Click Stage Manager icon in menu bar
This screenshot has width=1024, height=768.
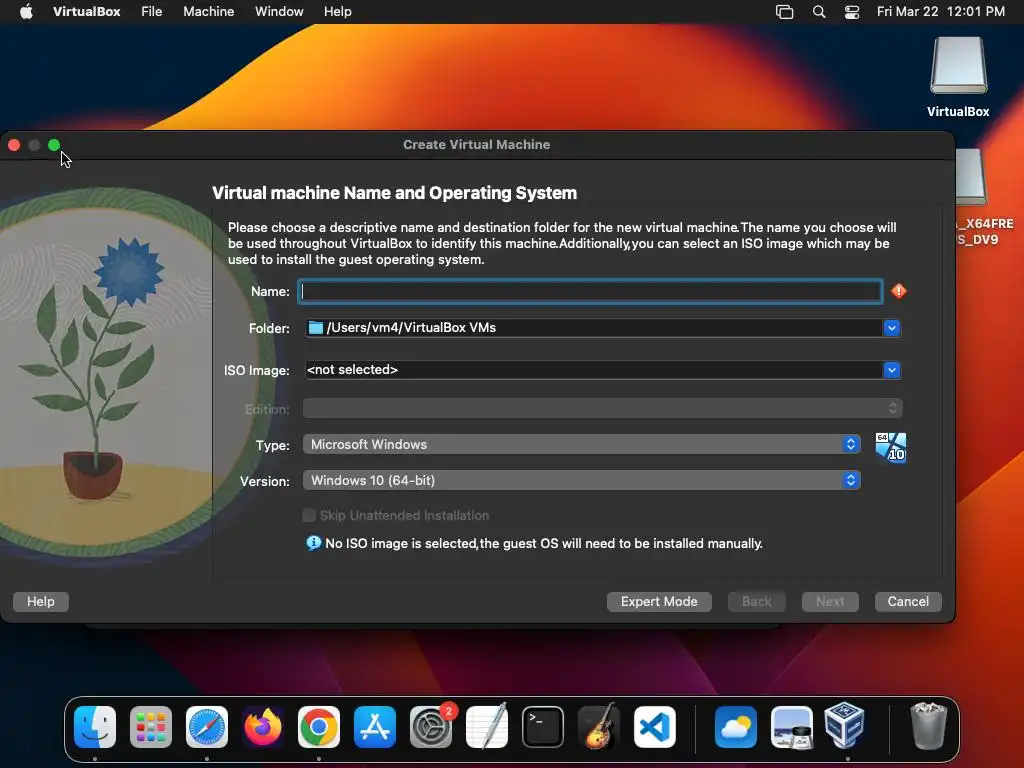[x=784, y=12]
